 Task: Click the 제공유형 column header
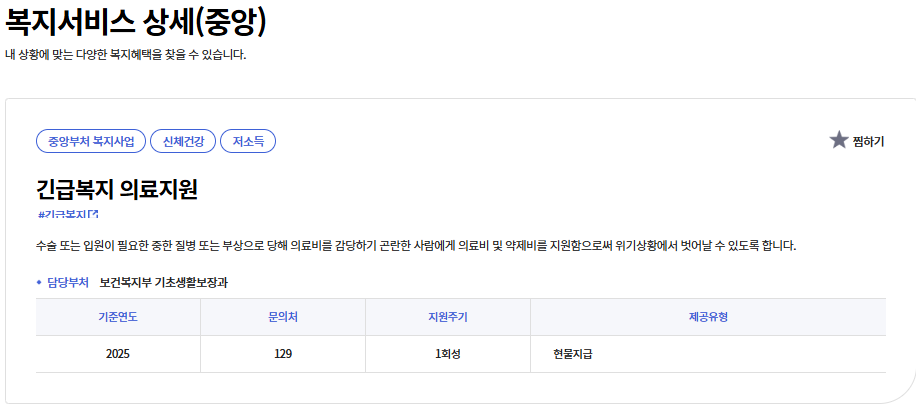tap(708, 318)
